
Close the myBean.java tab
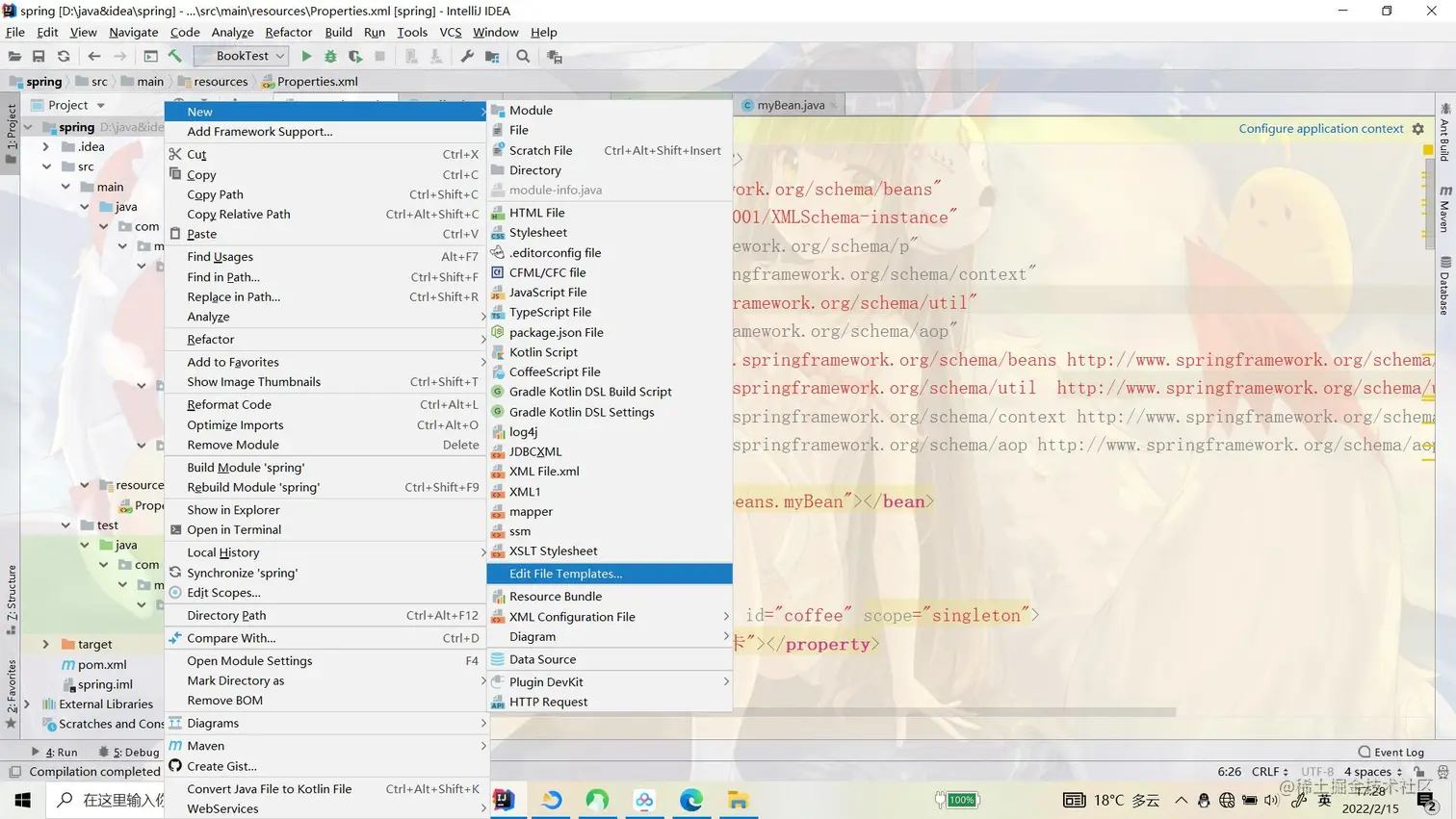[x=834, y=105]
